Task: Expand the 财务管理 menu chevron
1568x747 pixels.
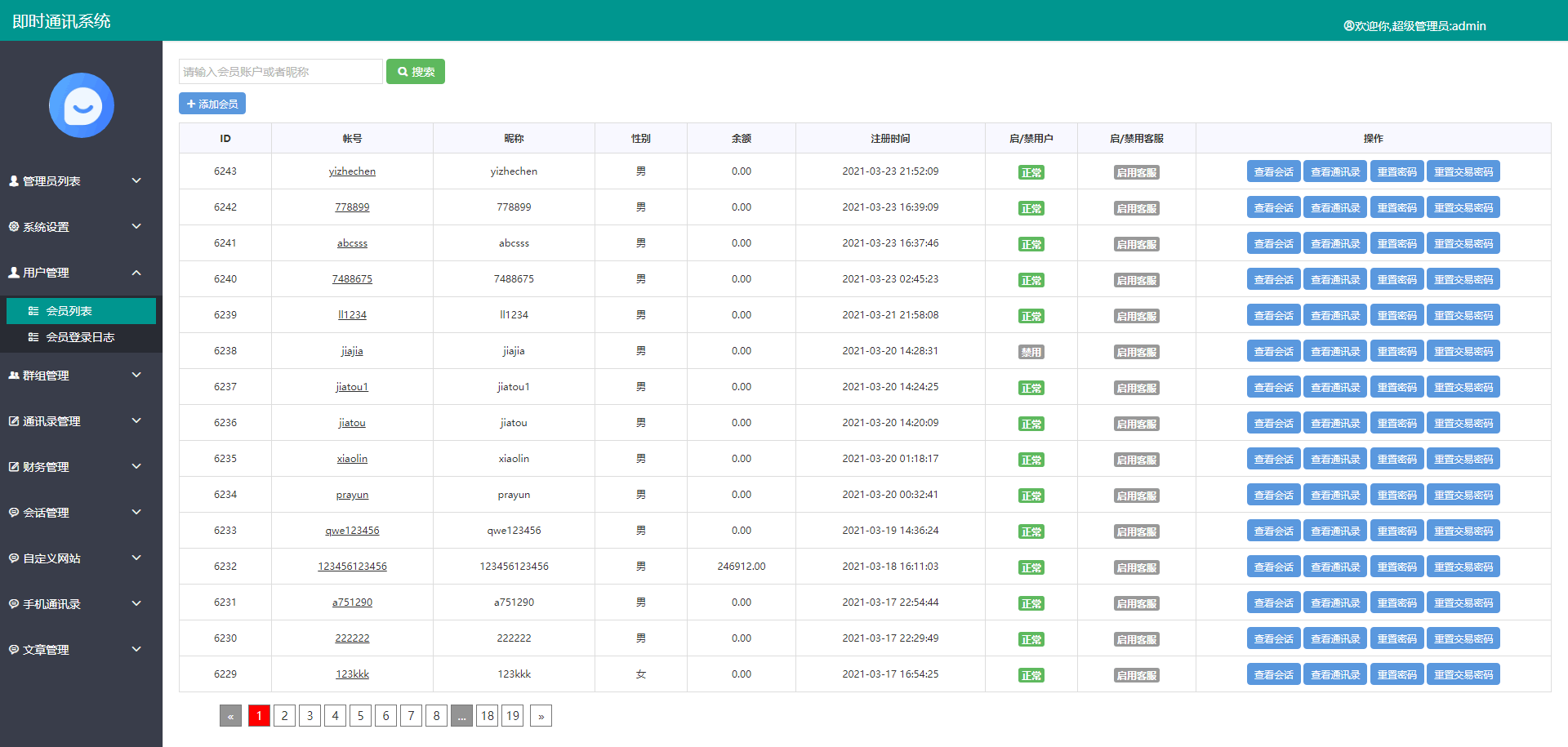Action: [x=136, y=467]
